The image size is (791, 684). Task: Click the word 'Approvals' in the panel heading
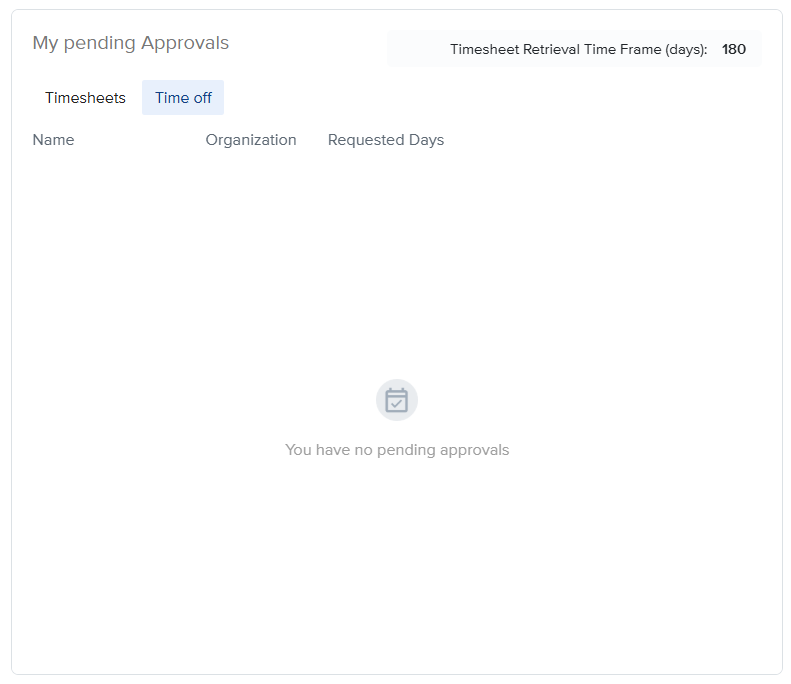pos(185,43)
